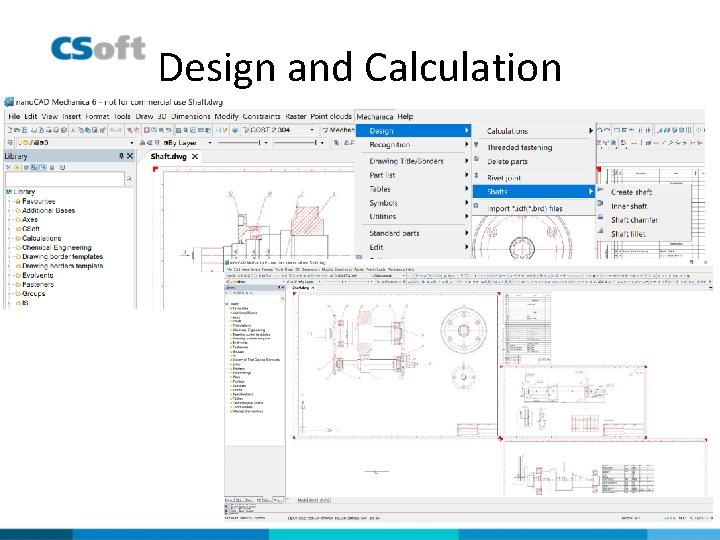Open the Standard parts submenu
Image resolution: width=720 pixels, height=540 pixels.
coord(413,233)
